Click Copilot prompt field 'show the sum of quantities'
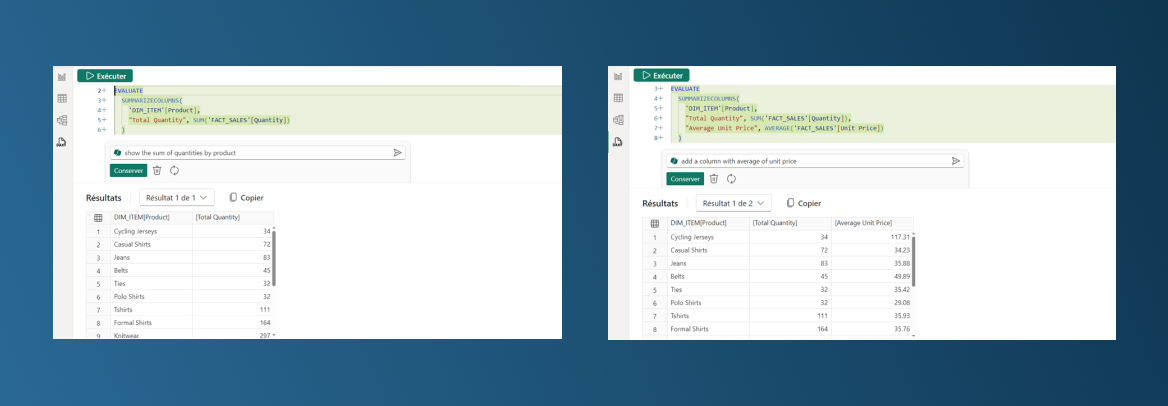 coord(250,153)
